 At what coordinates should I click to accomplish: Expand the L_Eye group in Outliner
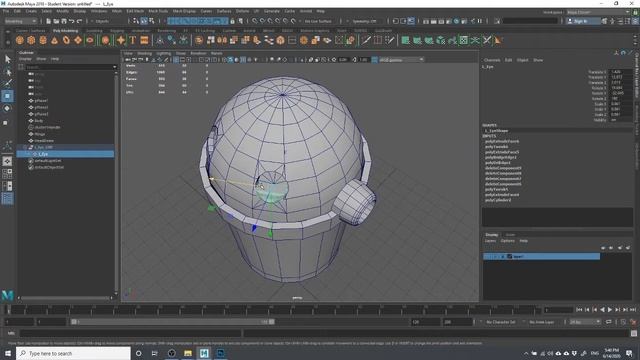[x=25, y=147]
